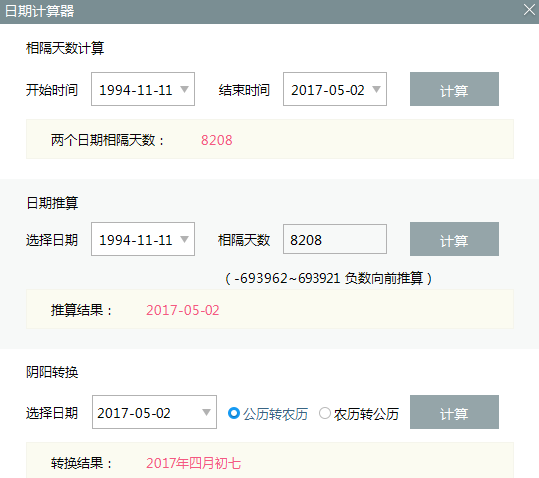Click the 转换结果 2017年四月初七 text
Image resolution: width=539 pixels, height=478 pixels.
(194, 463)
